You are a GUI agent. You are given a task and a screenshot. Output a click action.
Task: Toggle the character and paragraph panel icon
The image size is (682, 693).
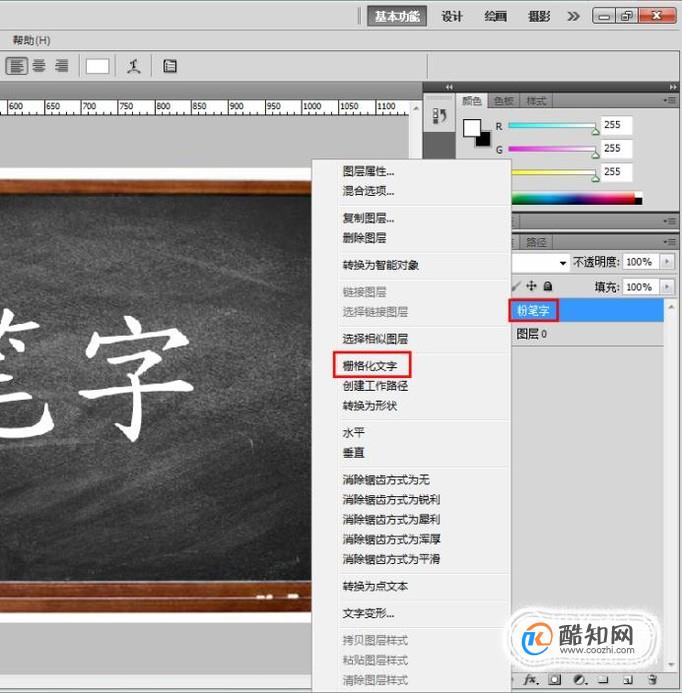click(170, 66)
